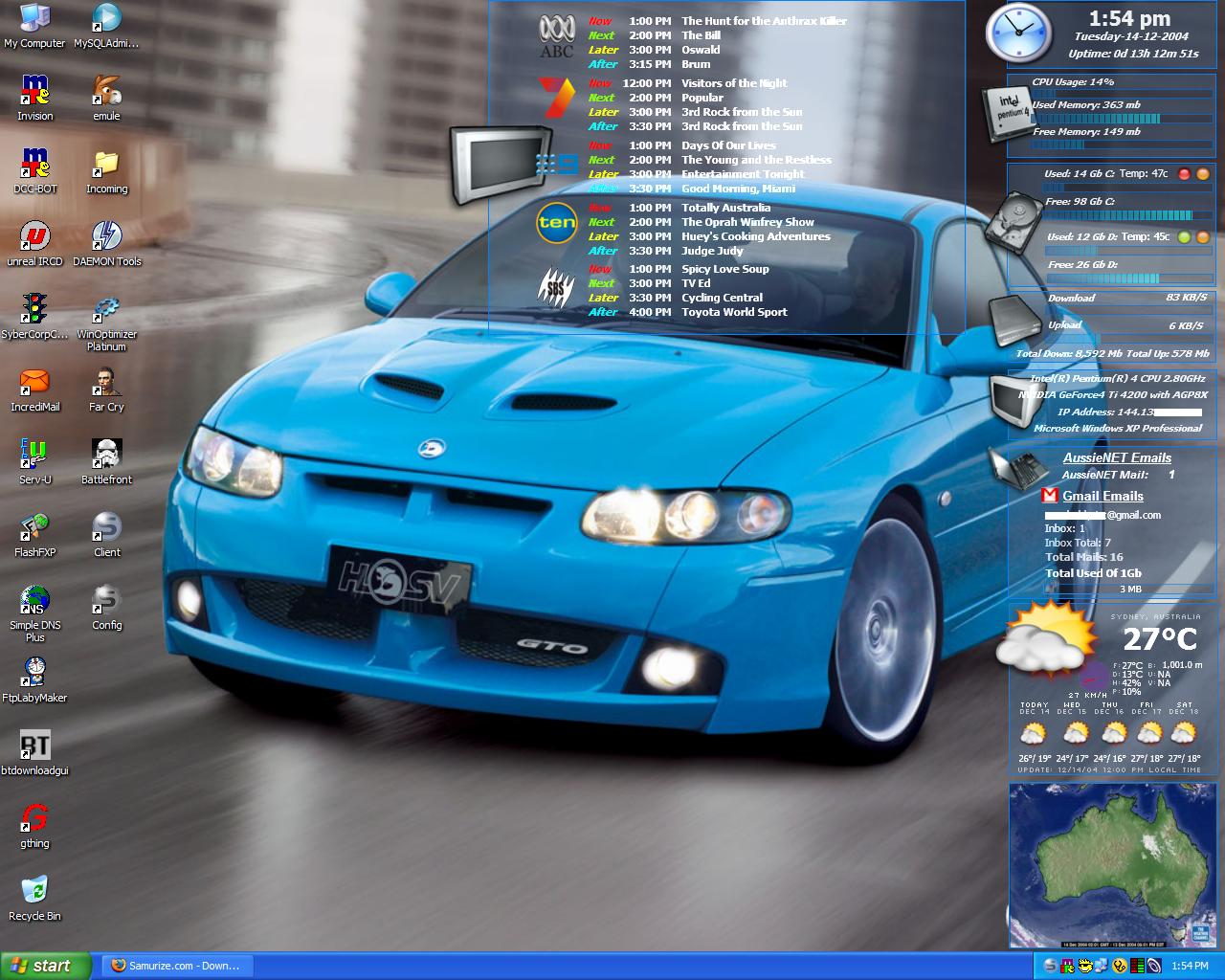The height and width of the screenshot is (980, 1225).
Task: Click 'Visitors of the Night' listing
Action: [x=734, y=83]
